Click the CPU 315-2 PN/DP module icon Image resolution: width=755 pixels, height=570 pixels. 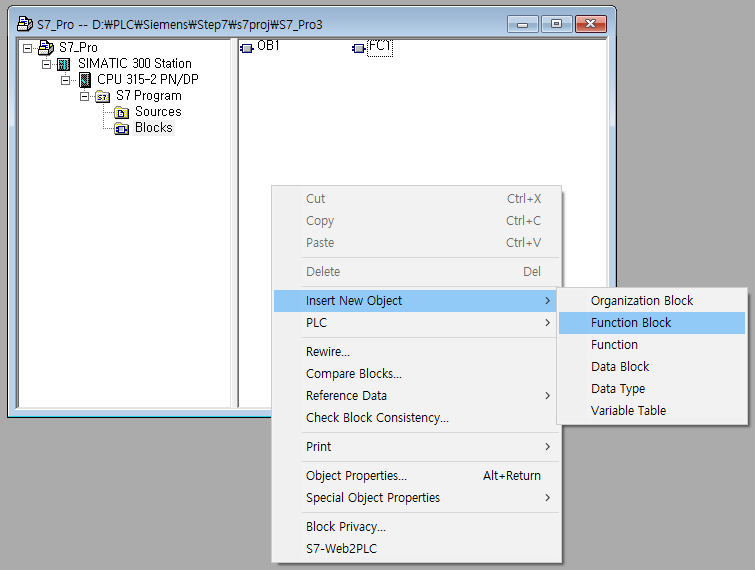click(x=85, y=80)
